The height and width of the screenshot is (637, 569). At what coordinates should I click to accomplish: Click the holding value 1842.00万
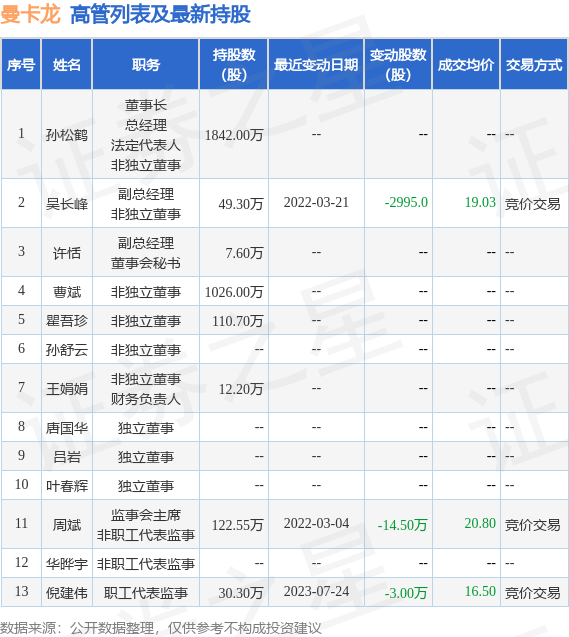pos(234,135)
